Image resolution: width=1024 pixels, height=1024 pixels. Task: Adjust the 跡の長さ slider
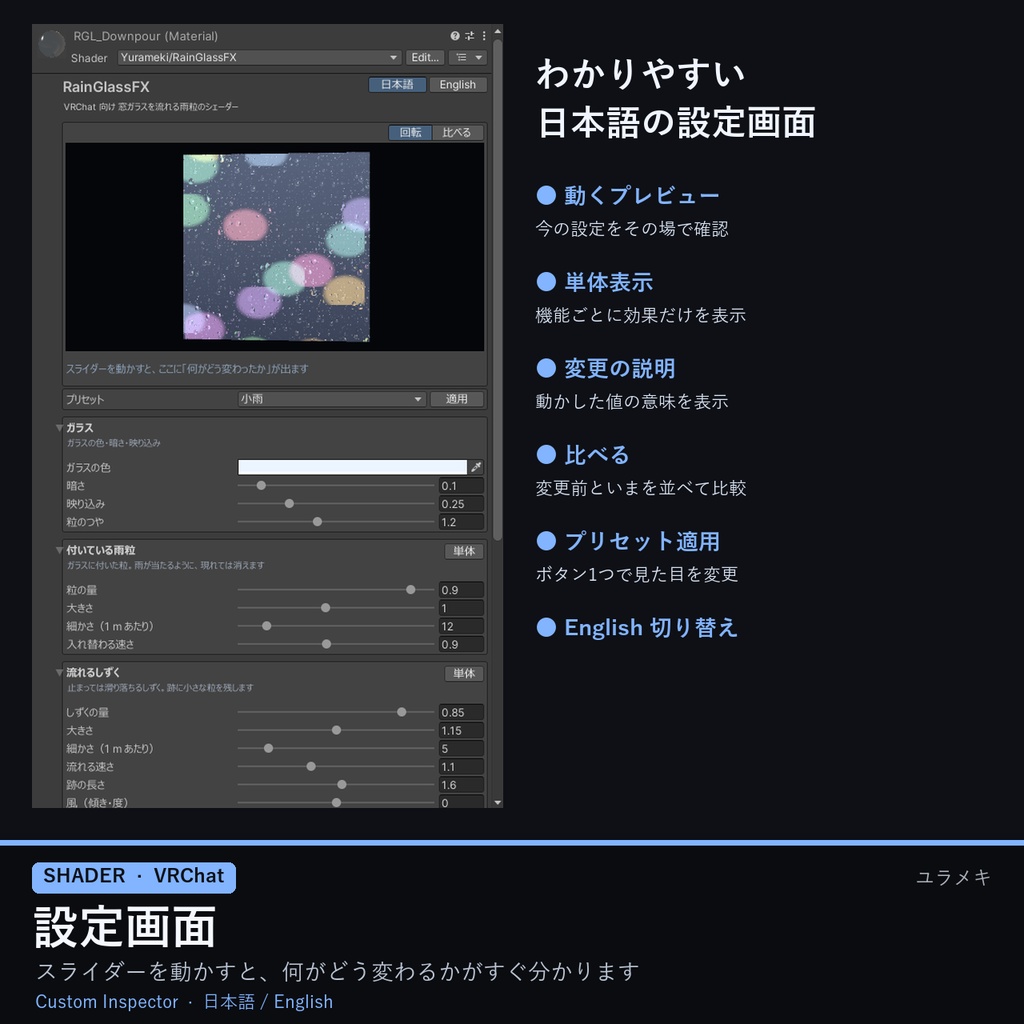click(x=336, y=785)
